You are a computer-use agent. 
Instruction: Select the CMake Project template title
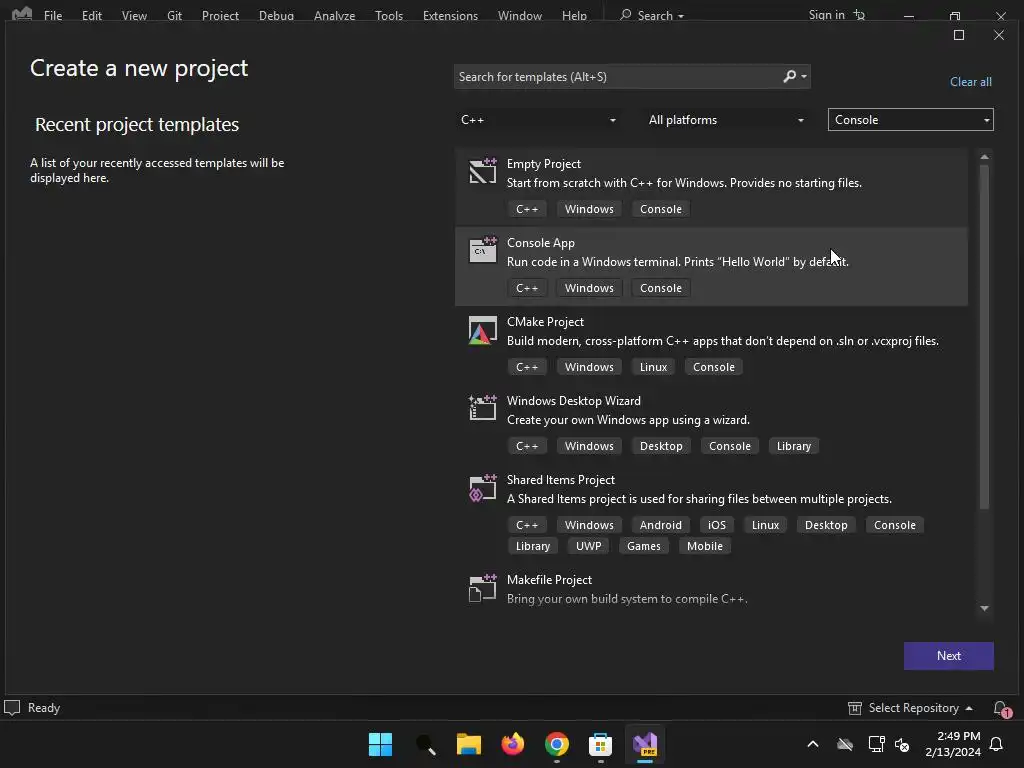545,322
